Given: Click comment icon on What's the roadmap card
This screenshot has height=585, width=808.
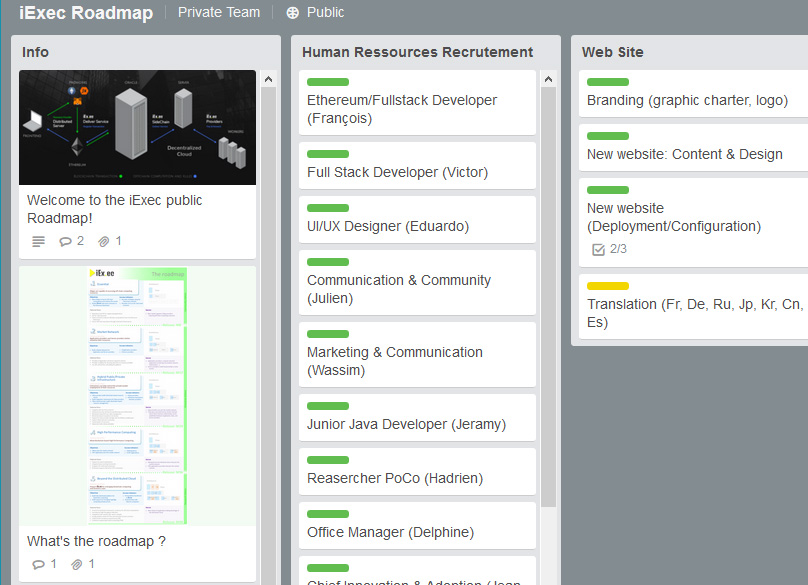Looking at the screenshot, I should coord(39,564).
